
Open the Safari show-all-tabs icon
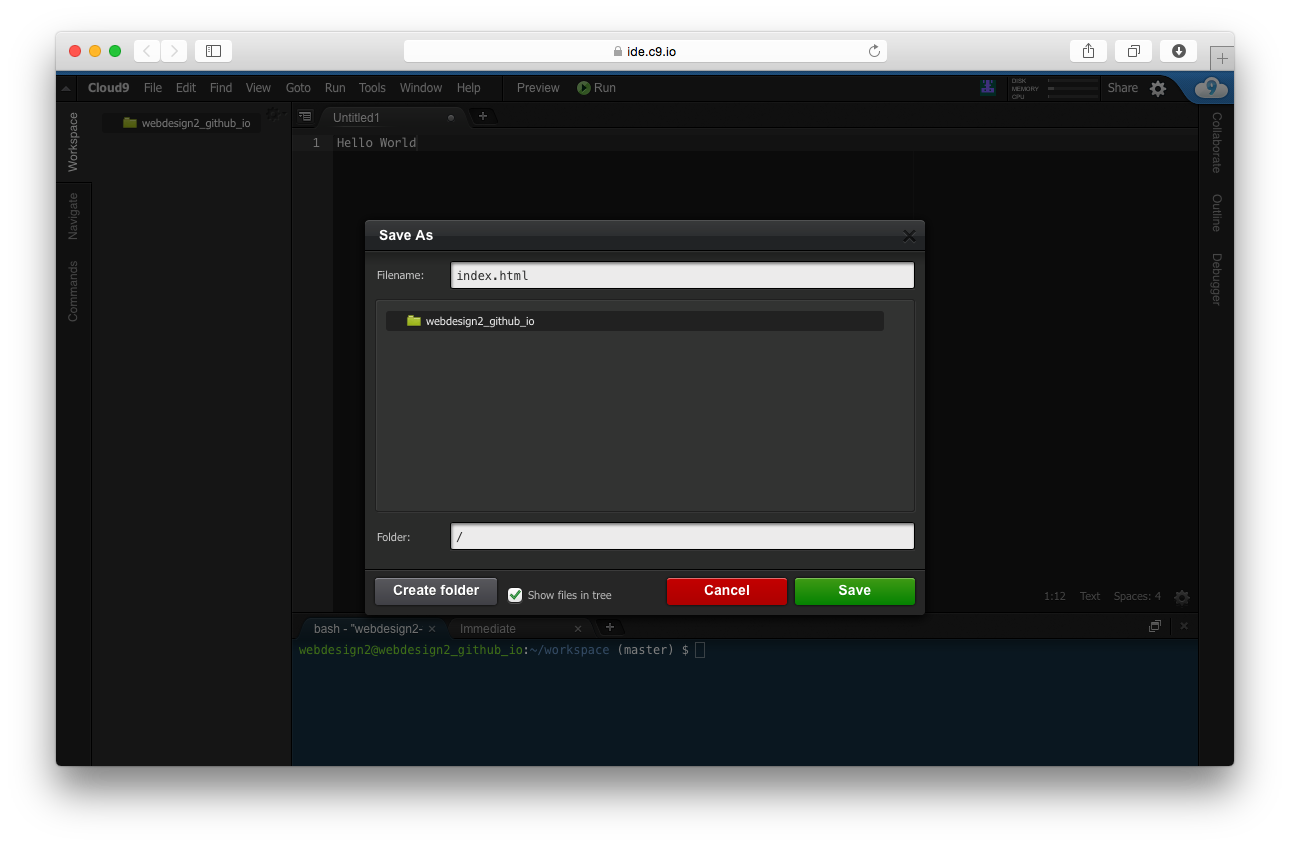1133,51
